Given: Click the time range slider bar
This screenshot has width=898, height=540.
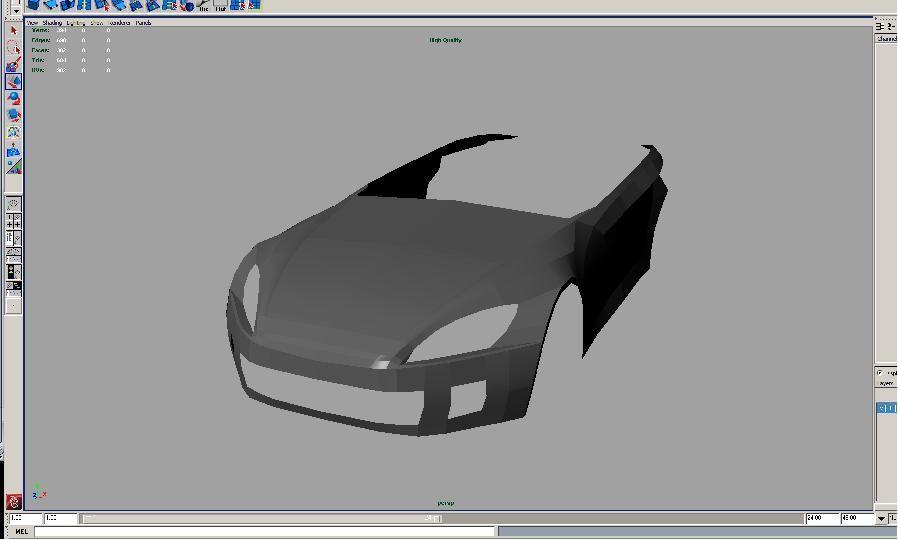Looking at the screenshot, I should point(260,518).
